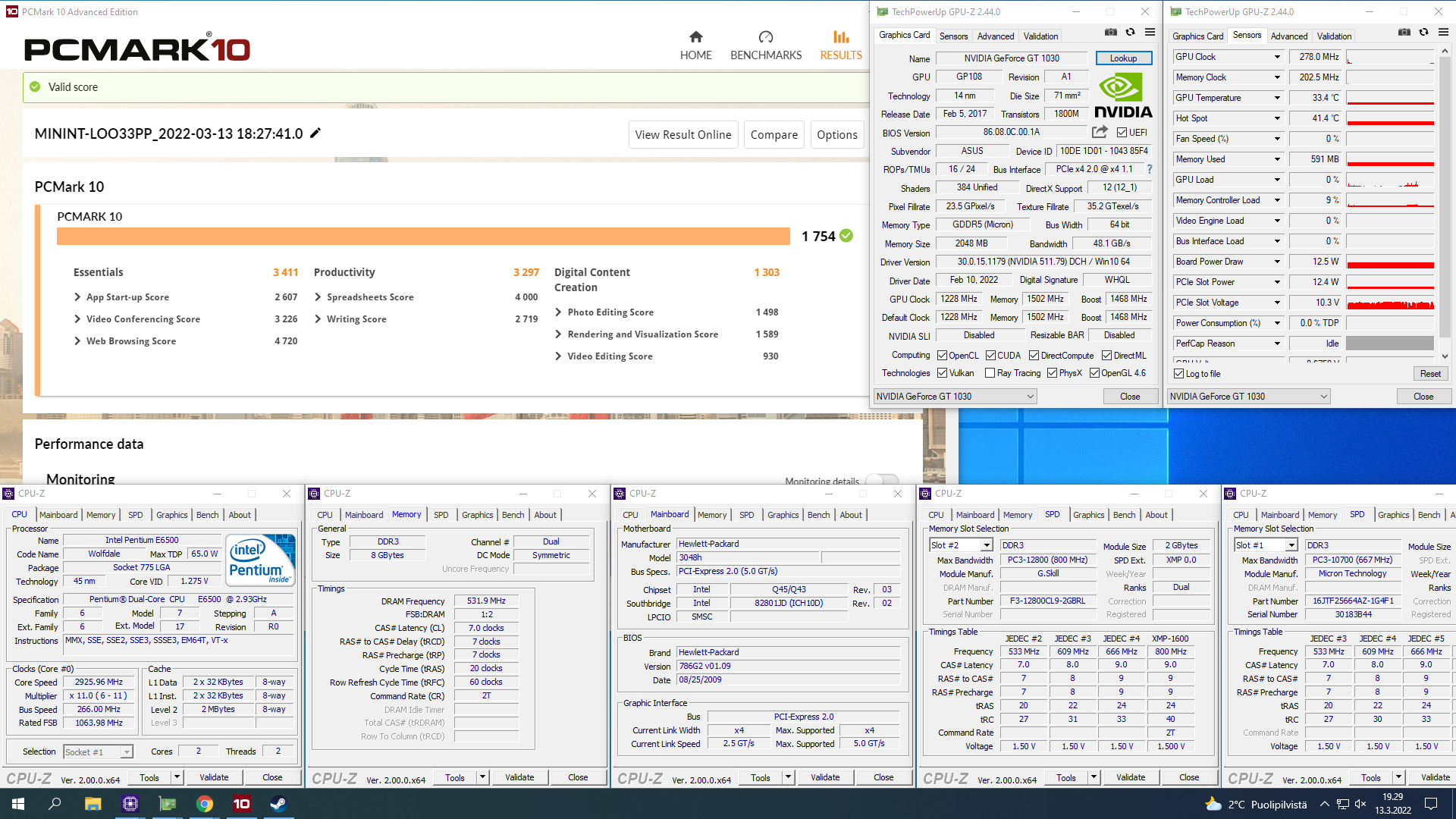Click View Result Online button
The height and width of the screenshot is (819, 1456).
click(682, 134)
